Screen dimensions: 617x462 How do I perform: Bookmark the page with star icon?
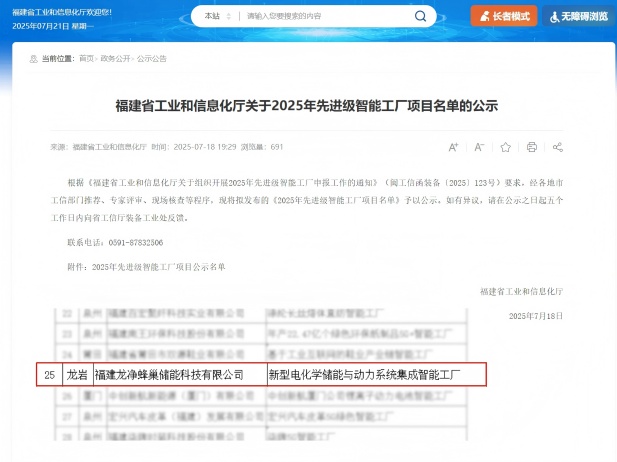505,147
